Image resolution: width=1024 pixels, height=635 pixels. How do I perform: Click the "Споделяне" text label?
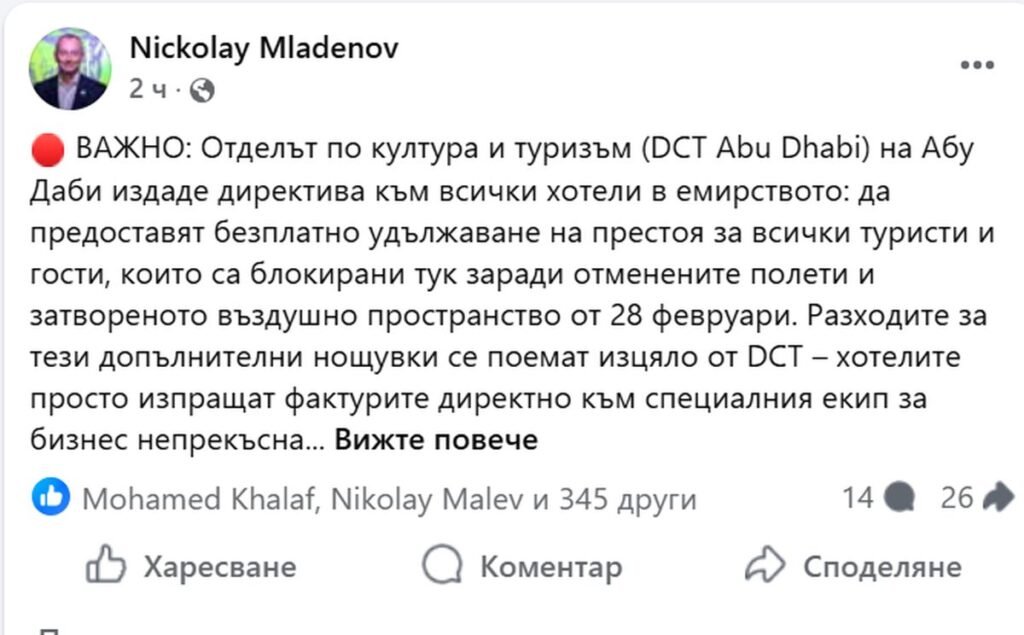click(x=882, y=567)
